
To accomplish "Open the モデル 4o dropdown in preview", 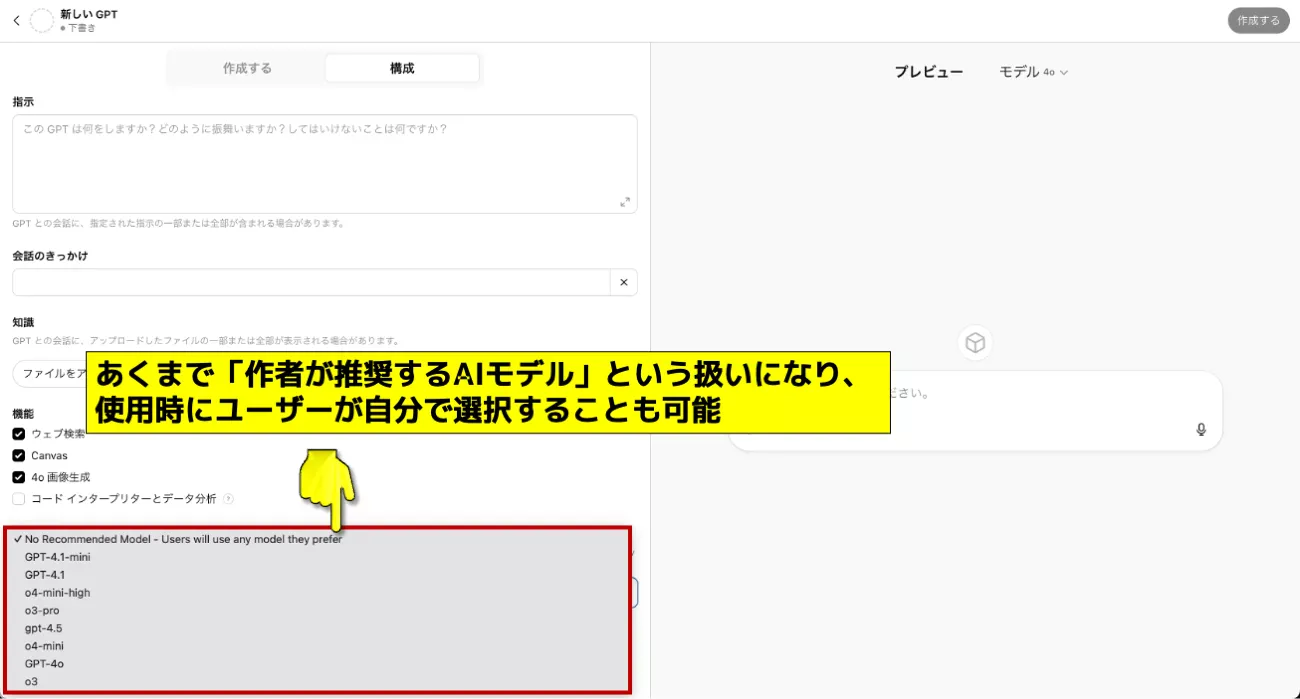I will coord(1034,72).
